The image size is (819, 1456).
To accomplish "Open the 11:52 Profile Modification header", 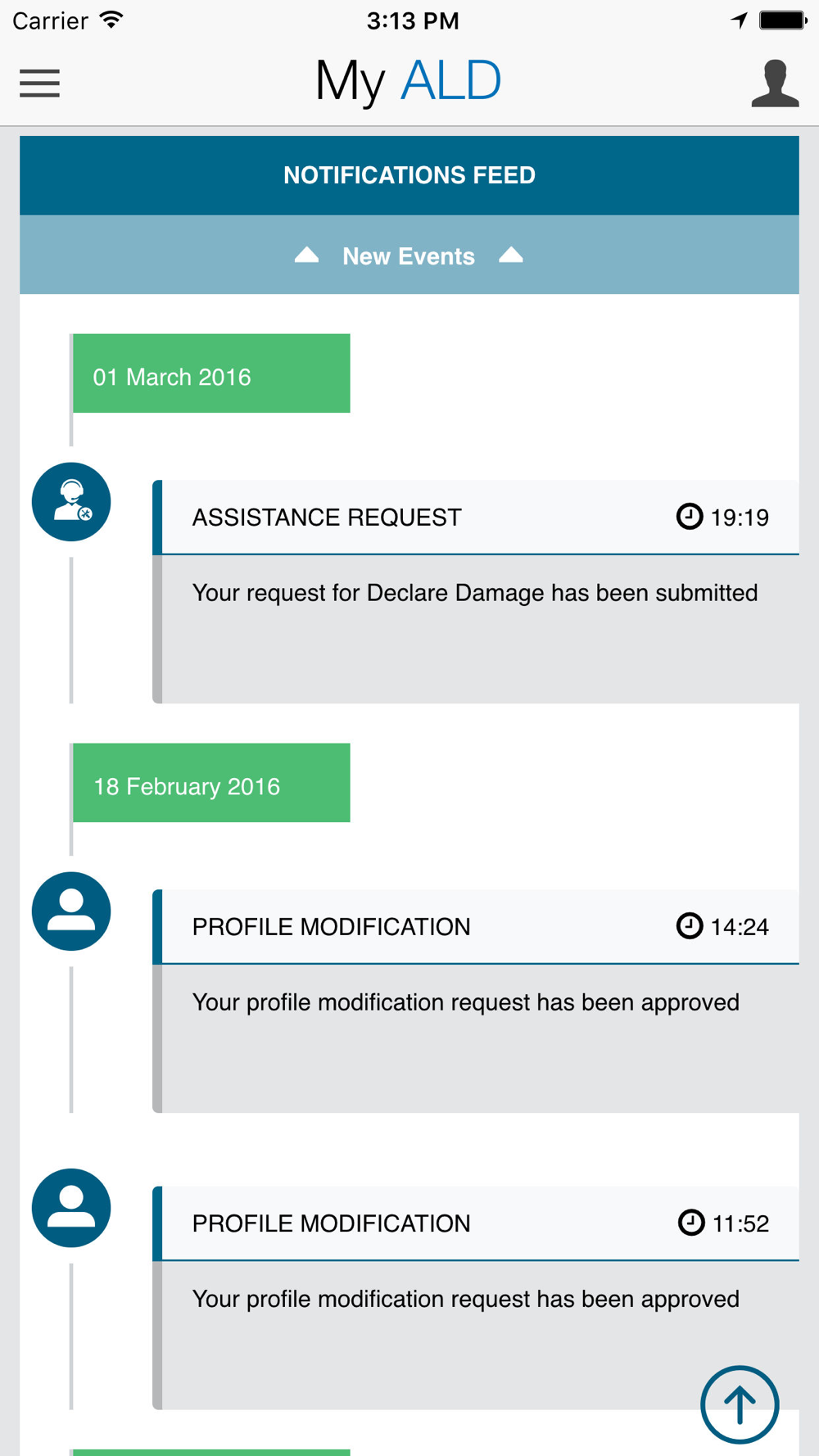I will coord(331,1223).
